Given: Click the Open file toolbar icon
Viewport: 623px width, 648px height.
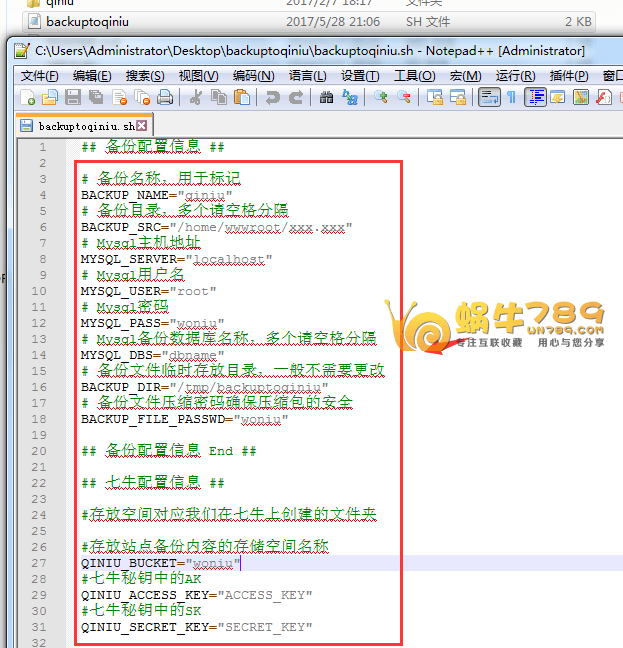Looking at the screenshot, I should [x=50, y=97].
